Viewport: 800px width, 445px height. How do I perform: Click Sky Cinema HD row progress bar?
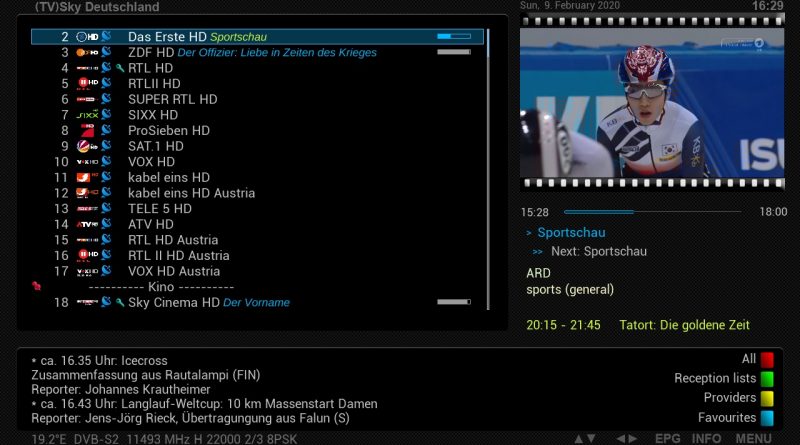point(454,302)
